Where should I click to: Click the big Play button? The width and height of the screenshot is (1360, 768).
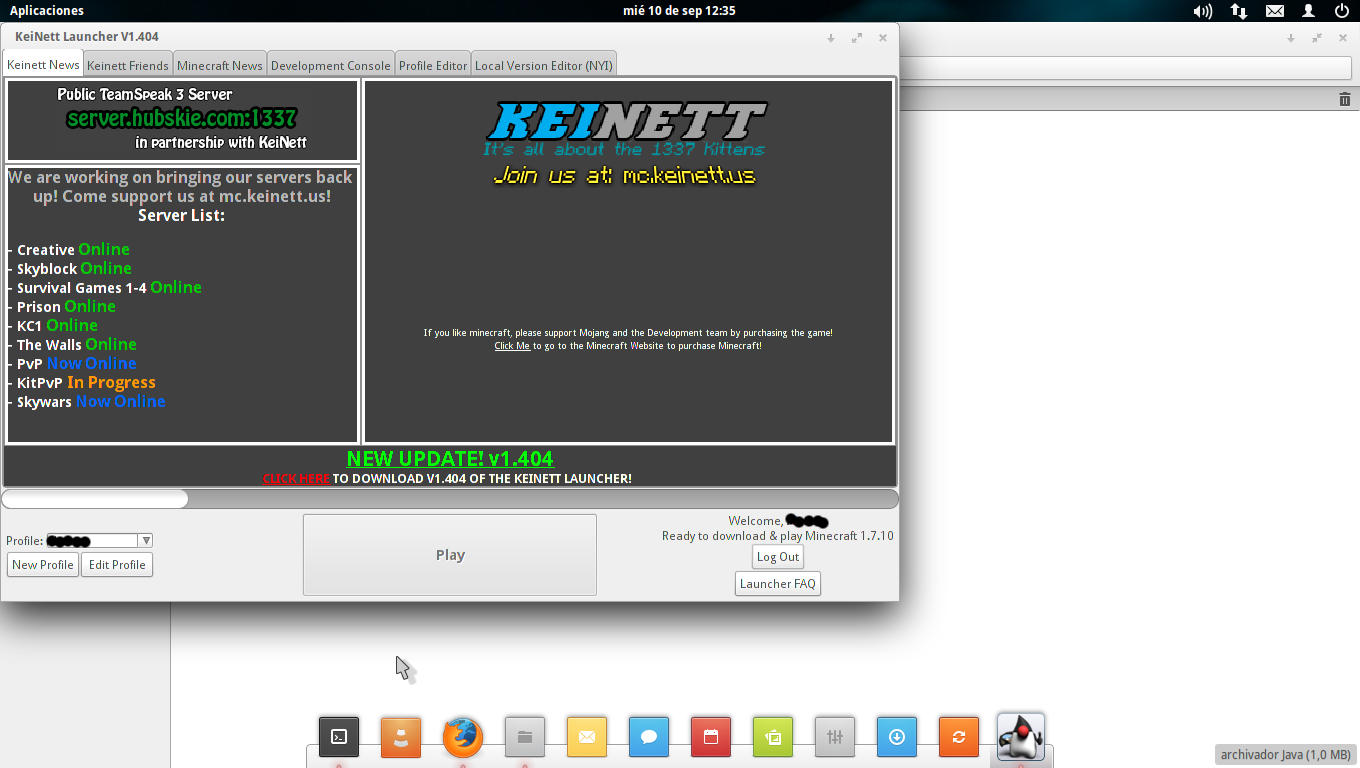[x=450, y=555]
